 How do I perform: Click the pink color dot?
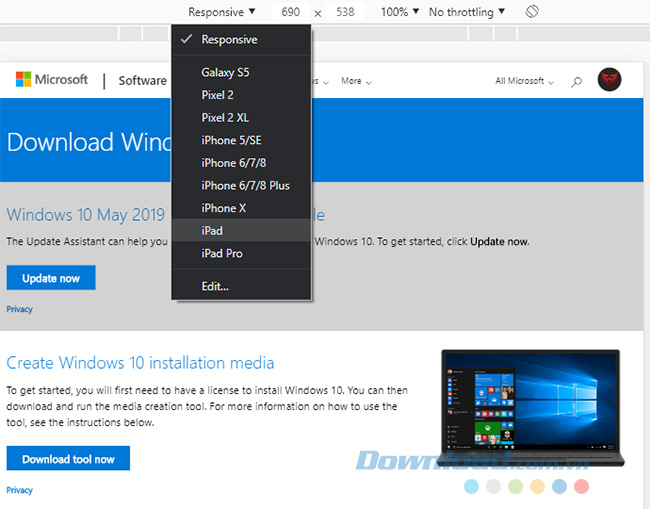click(x=581, y=486)
